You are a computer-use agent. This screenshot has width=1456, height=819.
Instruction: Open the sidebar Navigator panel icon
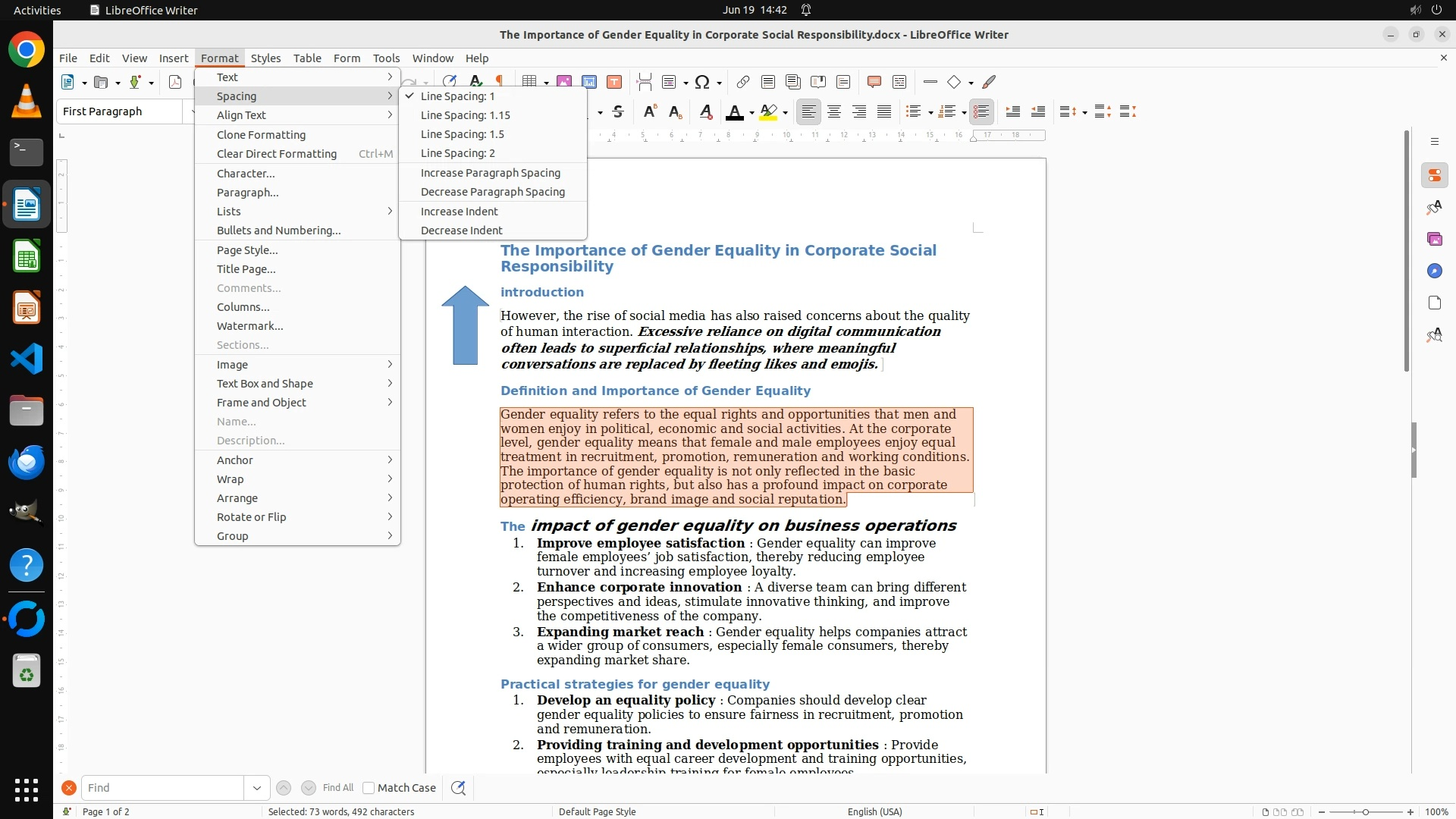point(1434,271)
